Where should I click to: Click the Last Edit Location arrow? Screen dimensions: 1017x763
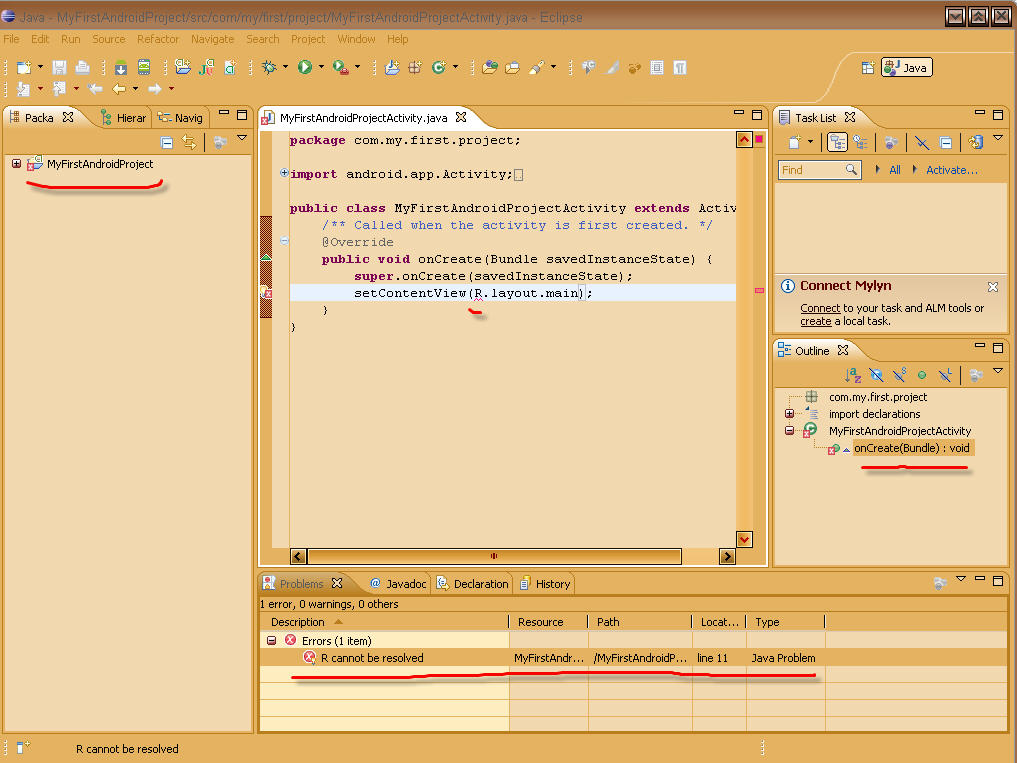[x=95, y=89]
